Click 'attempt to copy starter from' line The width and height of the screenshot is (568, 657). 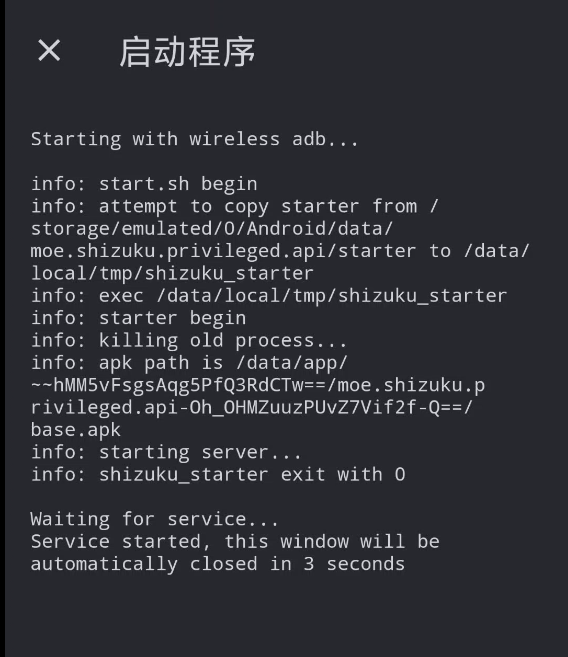click(234, 207)
